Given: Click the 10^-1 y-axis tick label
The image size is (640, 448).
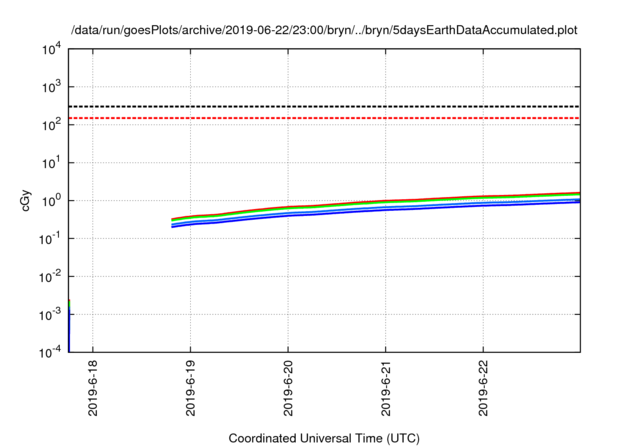Looking at the screenshot, I should click(x=50, y=238).
